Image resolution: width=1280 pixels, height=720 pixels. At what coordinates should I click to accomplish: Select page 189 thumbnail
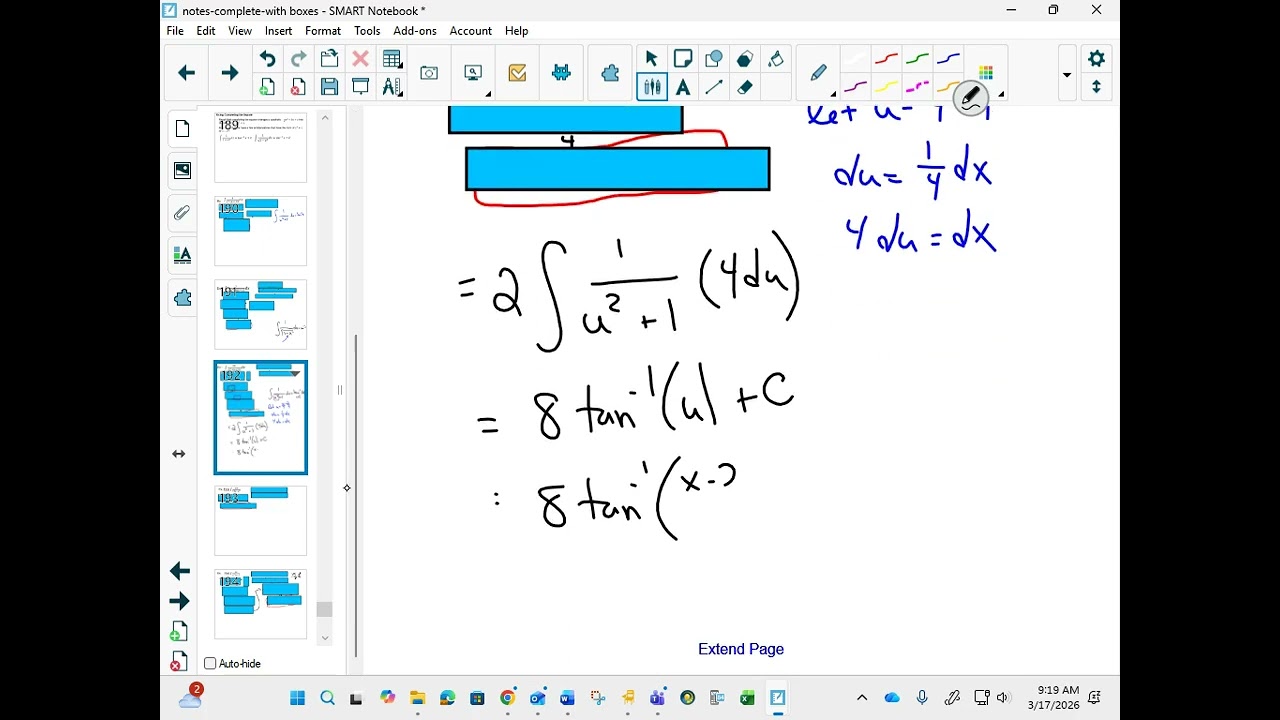[261, 148]
